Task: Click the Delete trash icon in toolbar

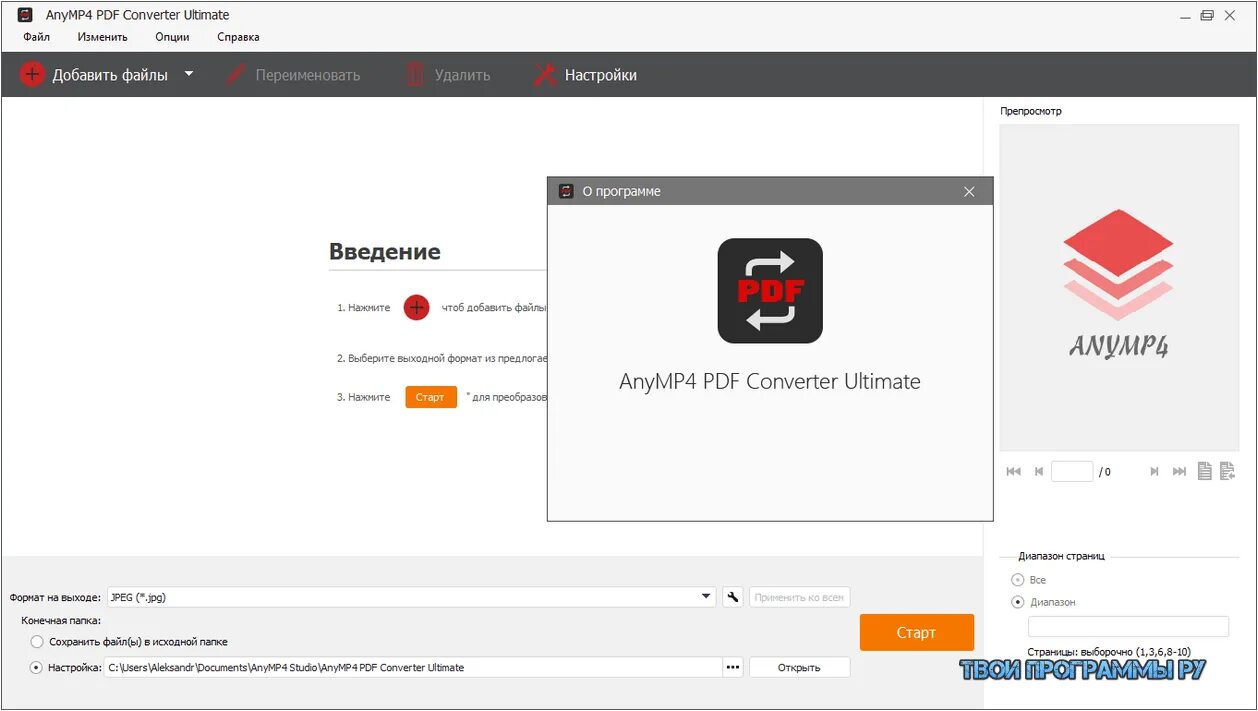Action: click(415, 74)
